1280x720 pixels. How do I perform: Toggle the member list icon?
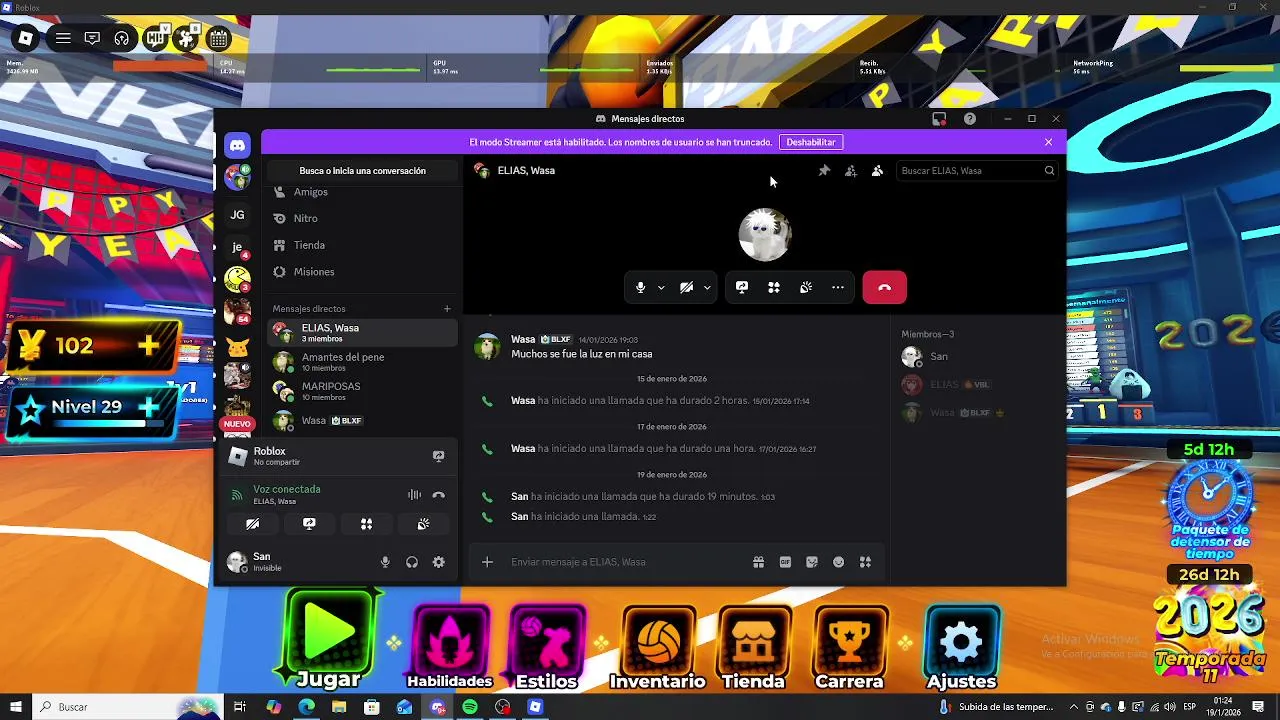tap(877, 171)
